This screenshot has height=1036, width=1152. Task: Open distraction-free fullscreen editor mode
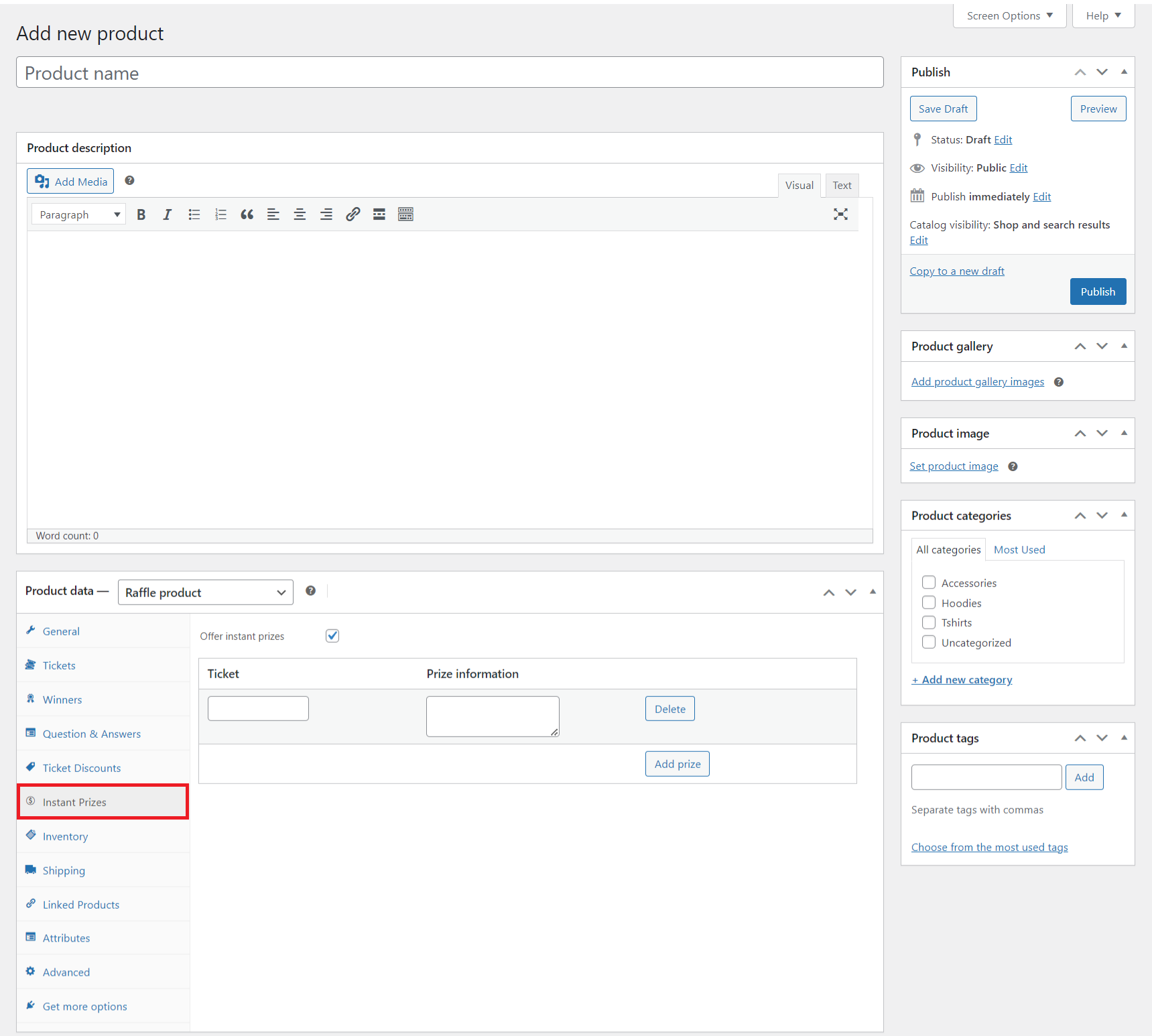point(840,214)
